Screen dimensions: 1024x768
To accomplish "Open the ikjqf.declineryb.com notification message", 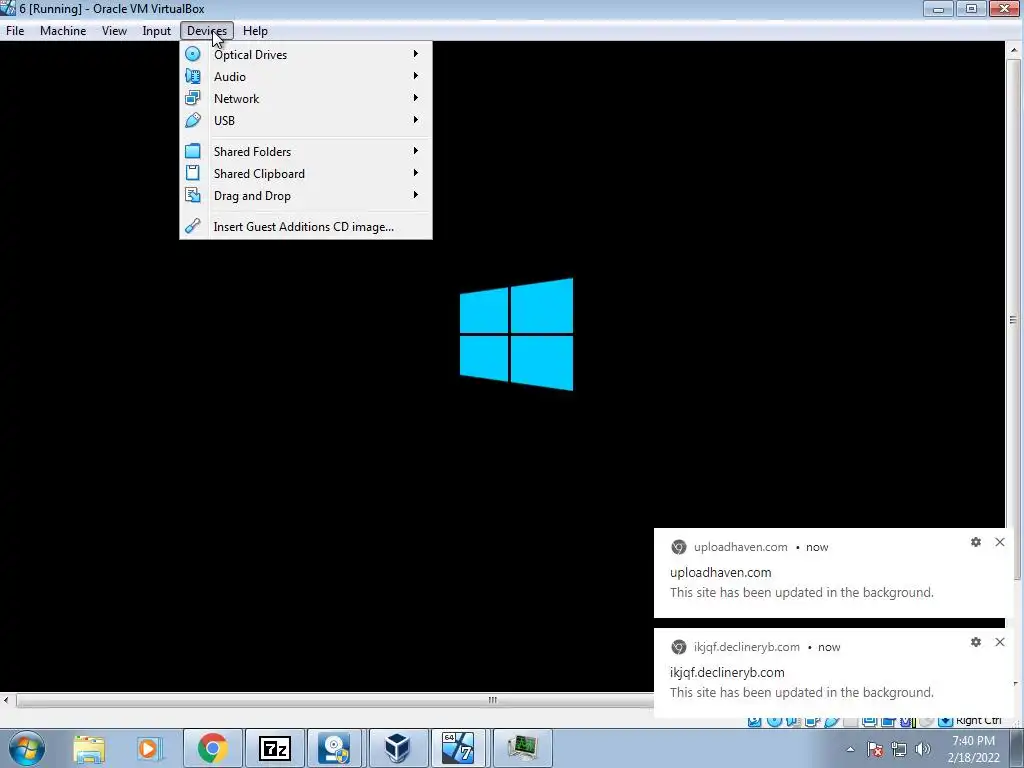I will point(801,692).
